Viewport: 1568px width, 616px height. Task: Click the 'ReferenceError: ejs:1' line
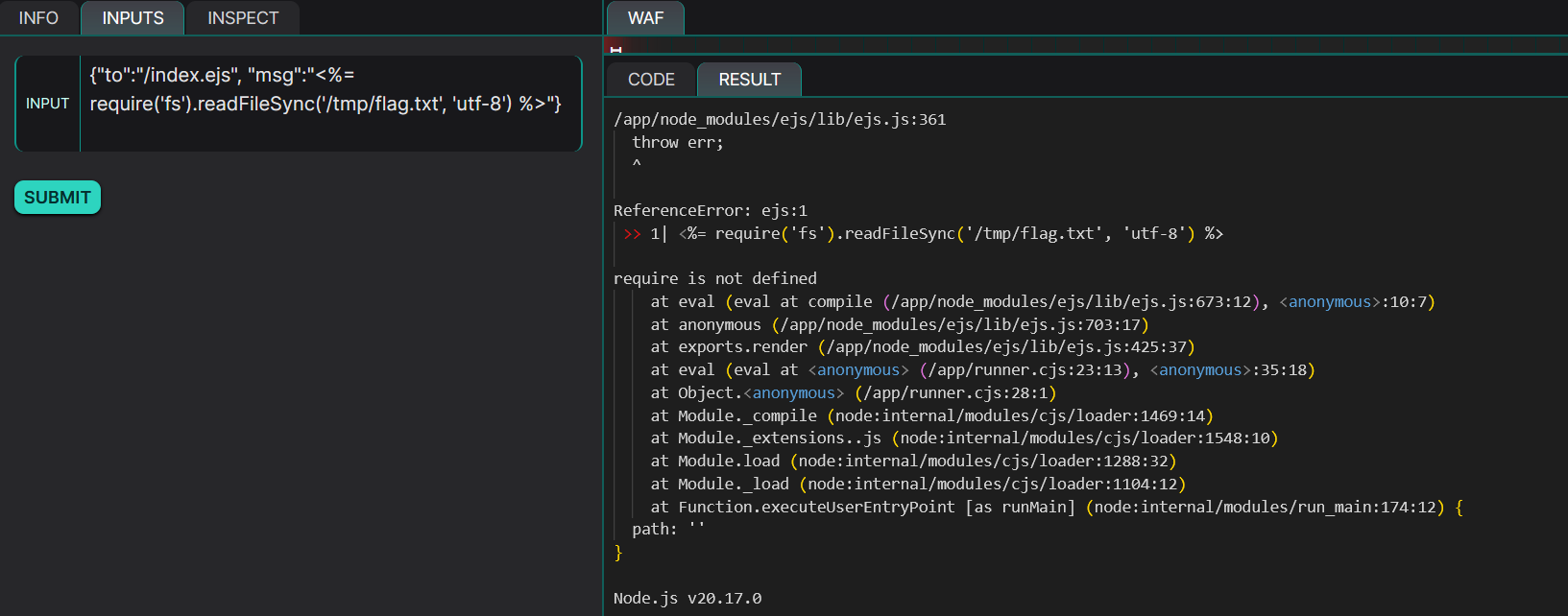(711, 210)
